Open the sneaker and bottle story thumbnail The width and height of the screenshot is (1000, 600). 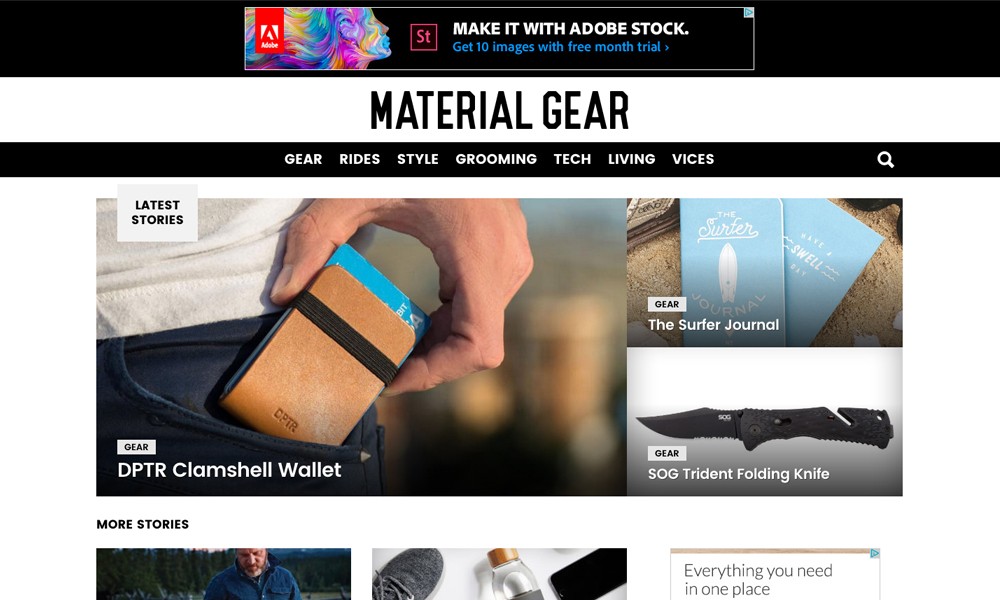[x=499, y=574]
